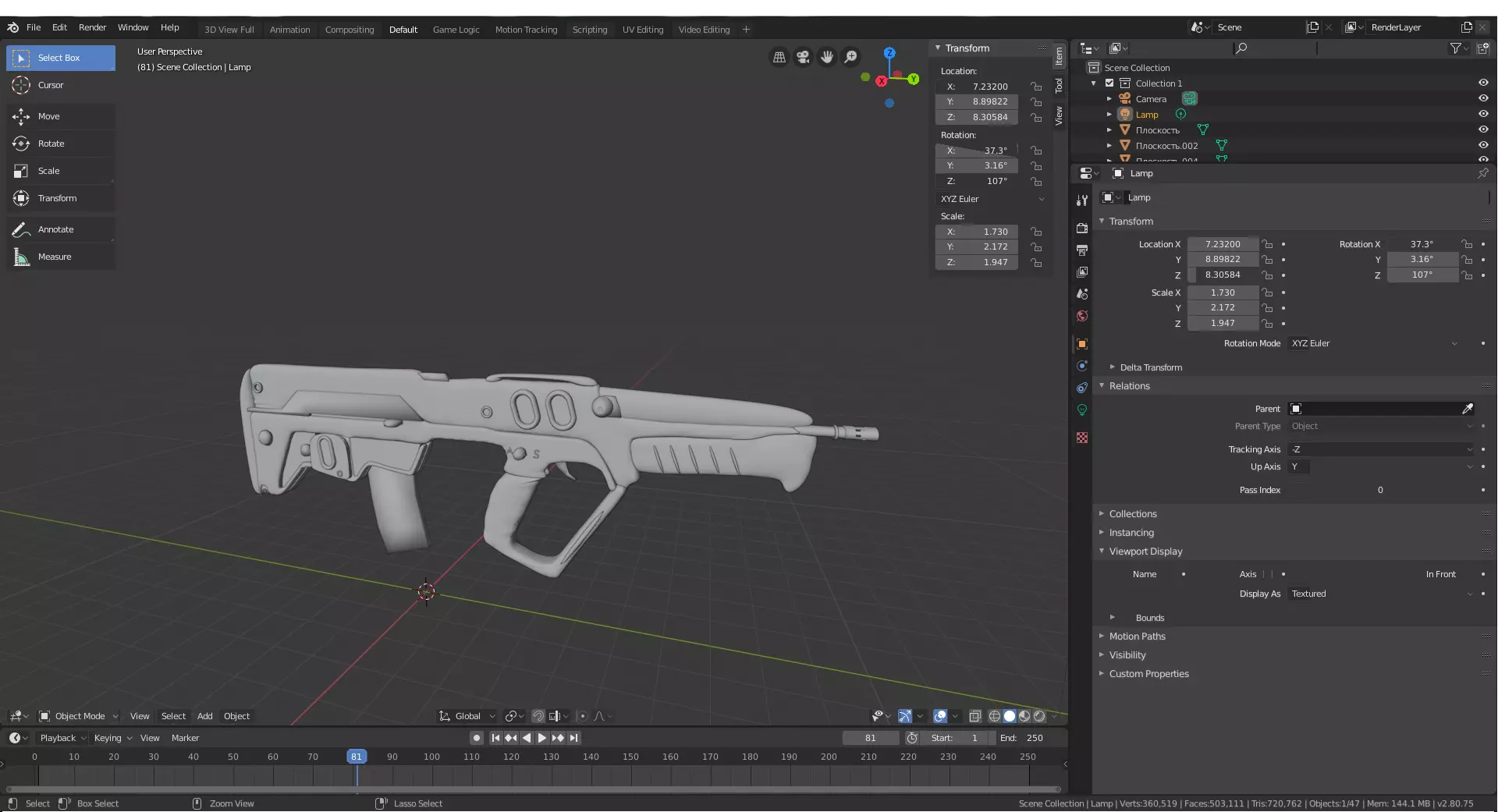Open the Active Tool settings tab
The image size is (1498, 812).
pyautogui.click(x=1082, y=200)
